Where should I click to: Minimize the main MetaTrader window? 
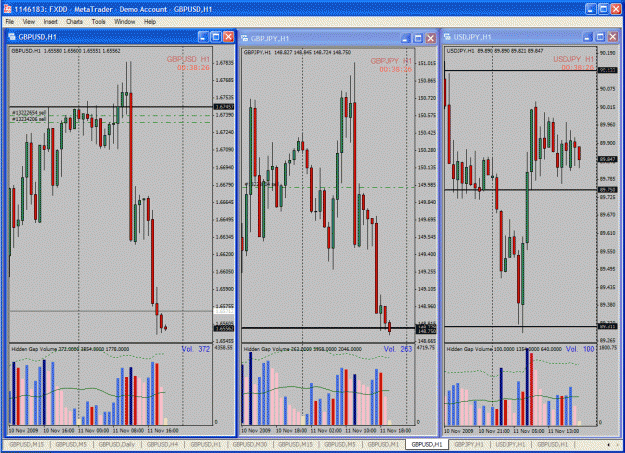(x=591, y=9)
